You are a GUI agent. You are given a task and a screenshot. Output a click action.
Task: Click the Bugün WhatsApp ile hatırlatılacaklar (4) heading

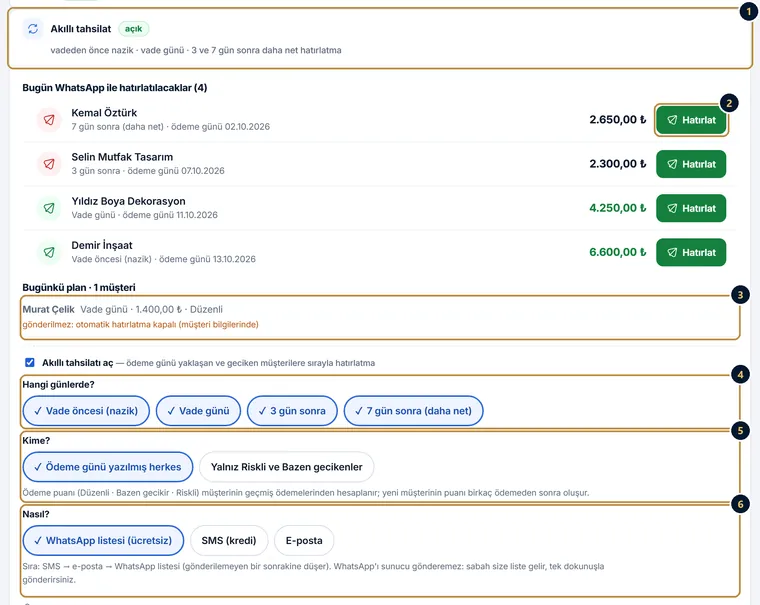[x=115, y=88]
